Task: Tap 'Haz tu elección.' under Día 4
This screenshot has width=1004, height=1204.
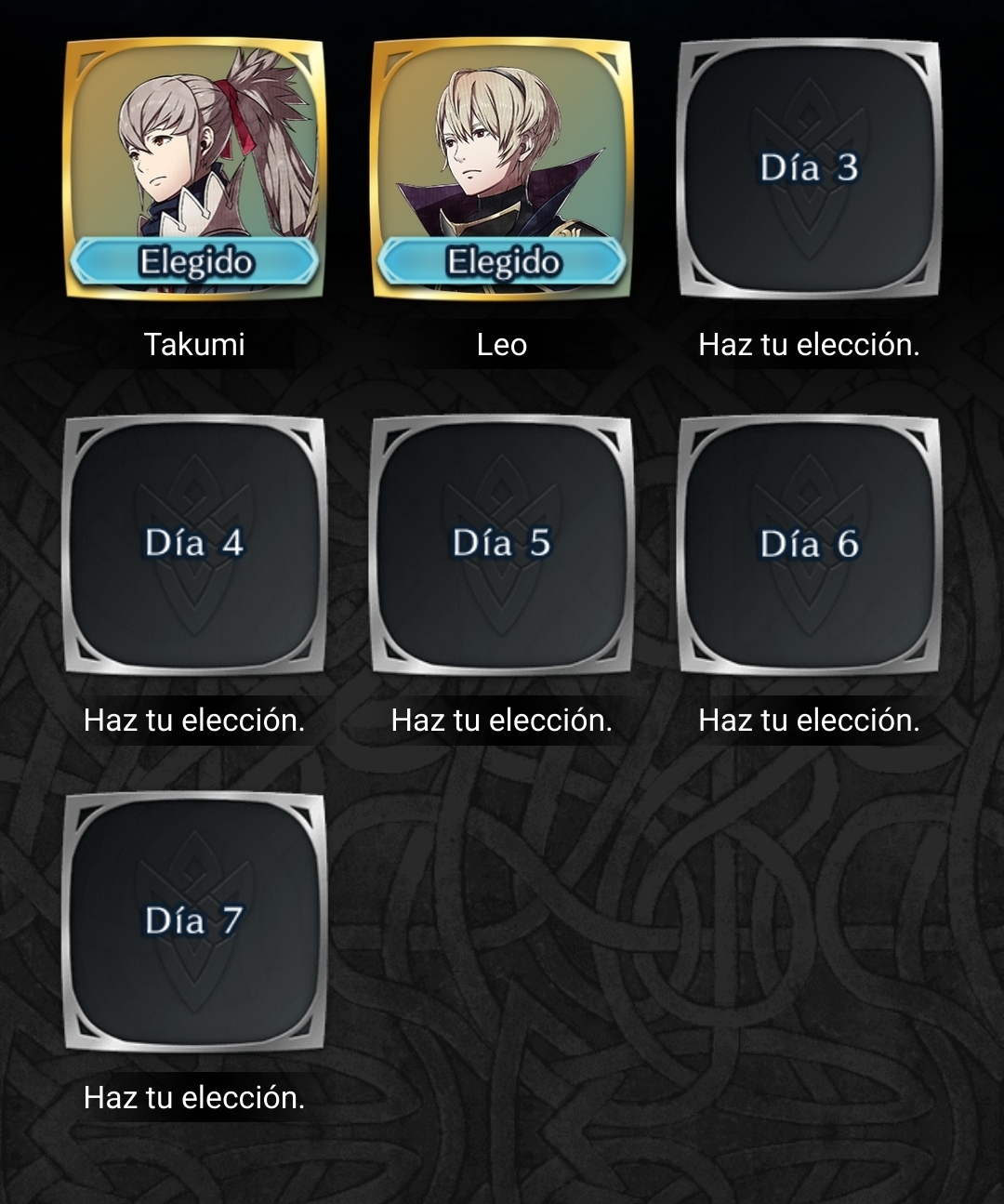Action: (194, 721)
